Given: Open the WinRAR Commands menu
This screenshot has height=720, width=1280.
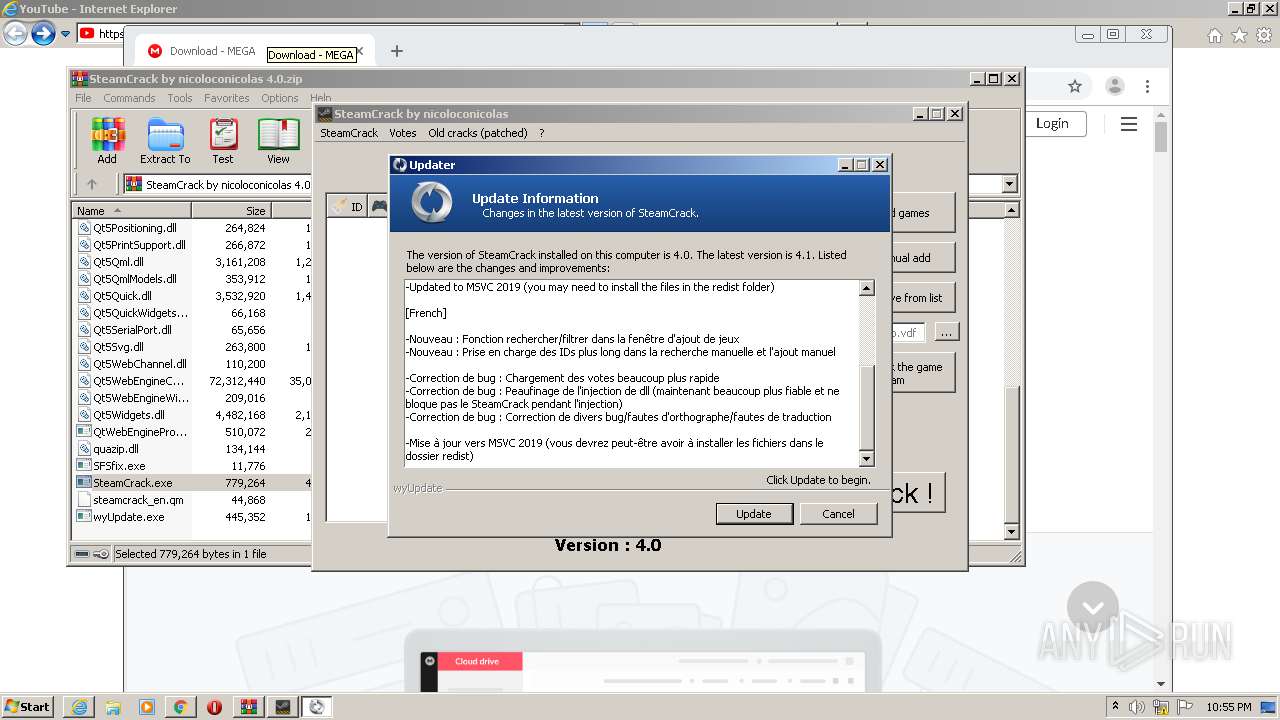Looking at the screenshot, I should [x=129, y=98].
